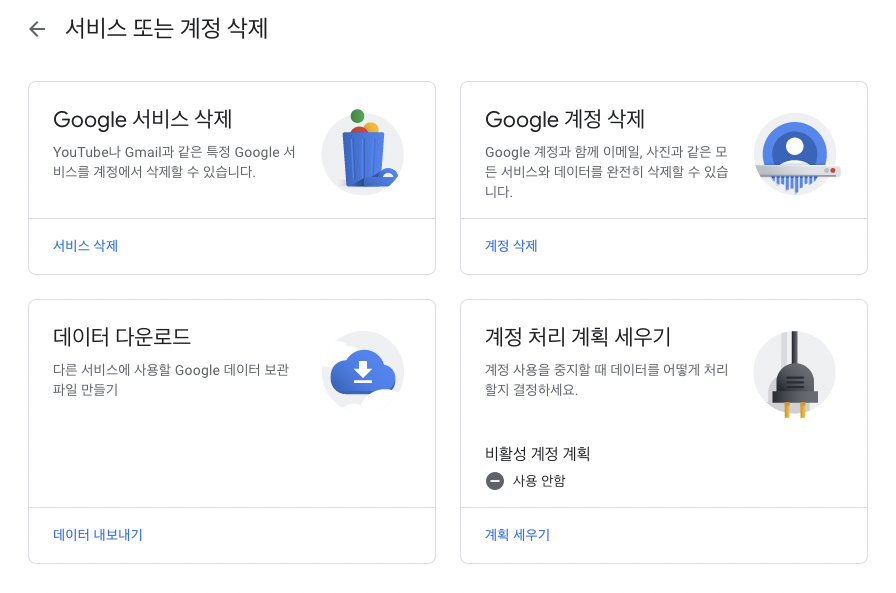Screen dimensions: 896x593
Task: Open the 데이터 내보내기 link
Action: pos(98,535)
